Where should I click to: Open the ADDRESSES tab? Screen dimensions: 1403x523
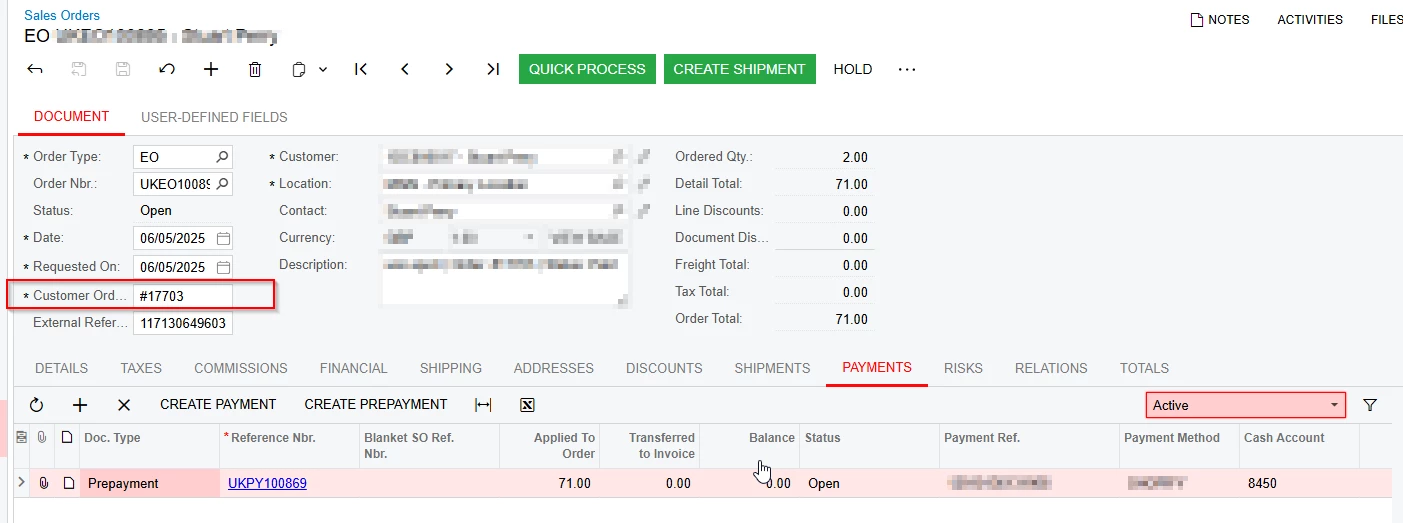pyautogui.click(x=554, y=368)
